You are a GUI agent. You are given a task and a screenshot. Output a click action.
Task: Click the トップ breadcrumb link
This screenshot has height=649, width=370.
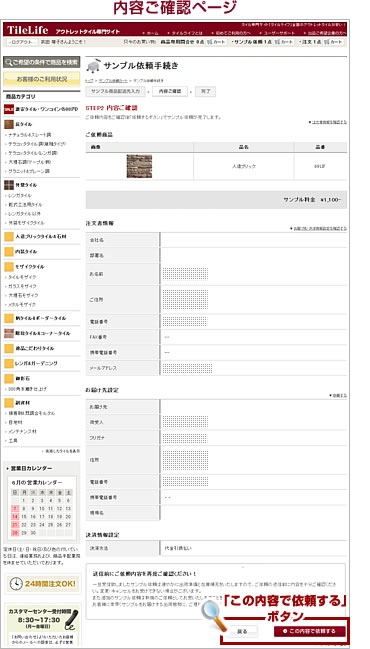(89, 80)
